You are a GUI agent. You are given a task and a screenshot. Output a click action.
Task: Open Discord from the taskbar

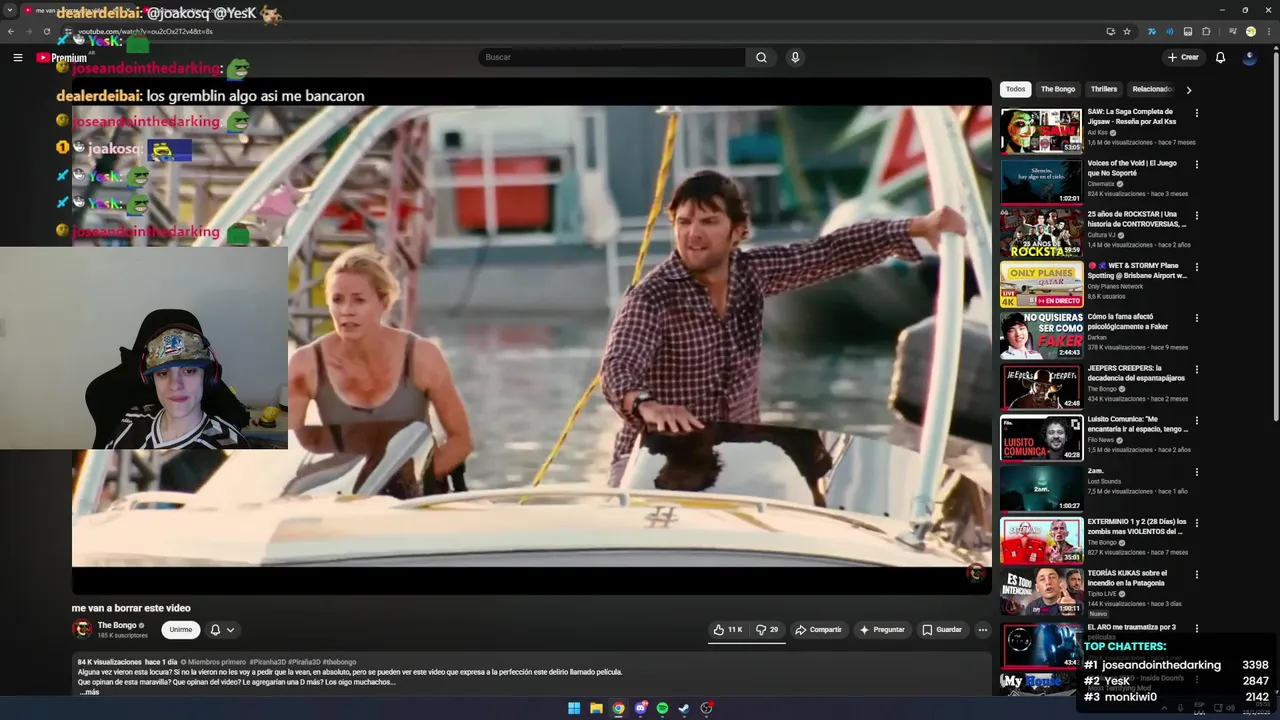click(640, 708)
